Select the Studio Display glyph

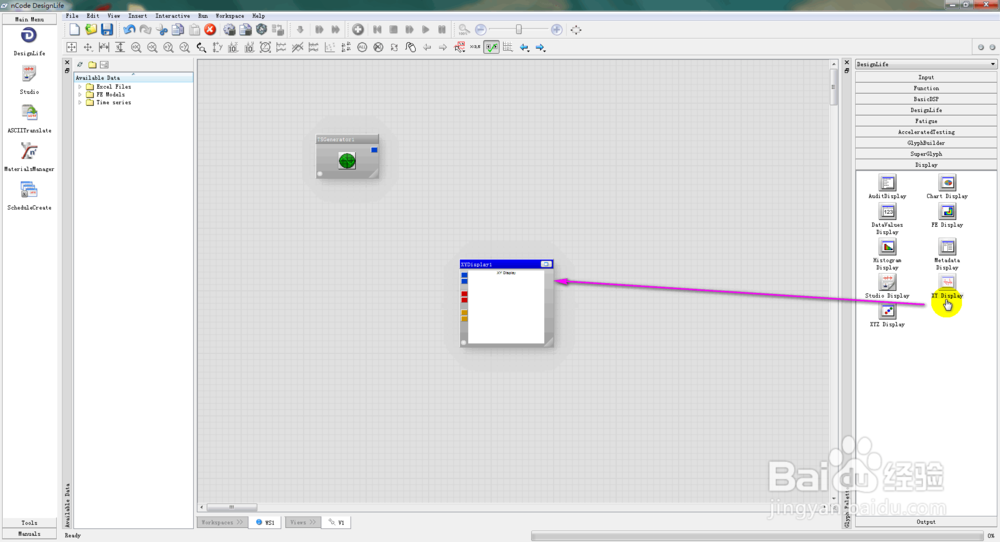point(887,286)
